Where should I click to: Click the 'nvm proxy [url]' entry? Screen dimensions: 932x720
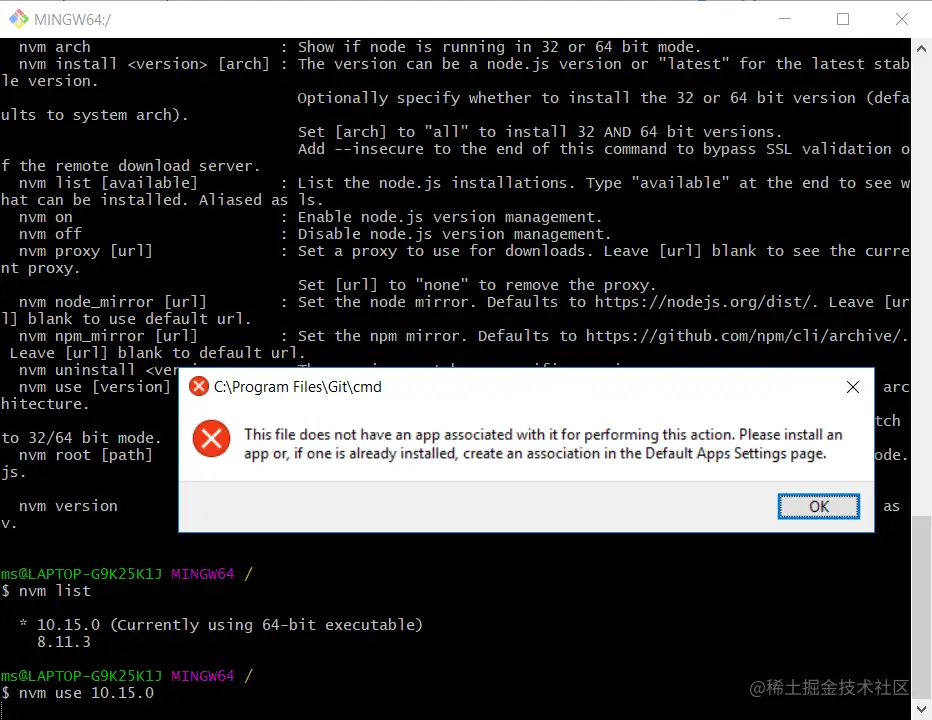coord(86,251)
